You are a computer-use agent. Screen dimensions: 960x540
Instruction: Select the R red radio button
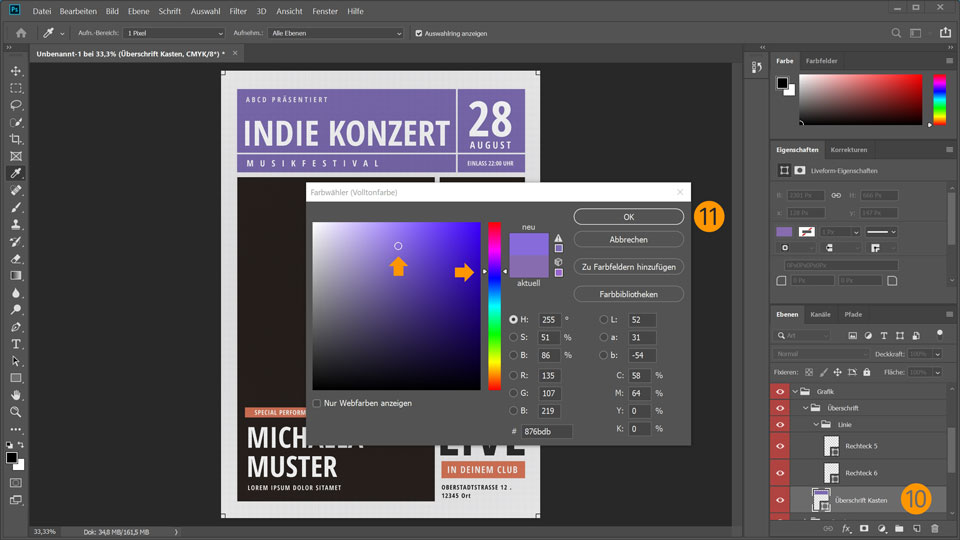pyautogui.click(x=513, y=375)
